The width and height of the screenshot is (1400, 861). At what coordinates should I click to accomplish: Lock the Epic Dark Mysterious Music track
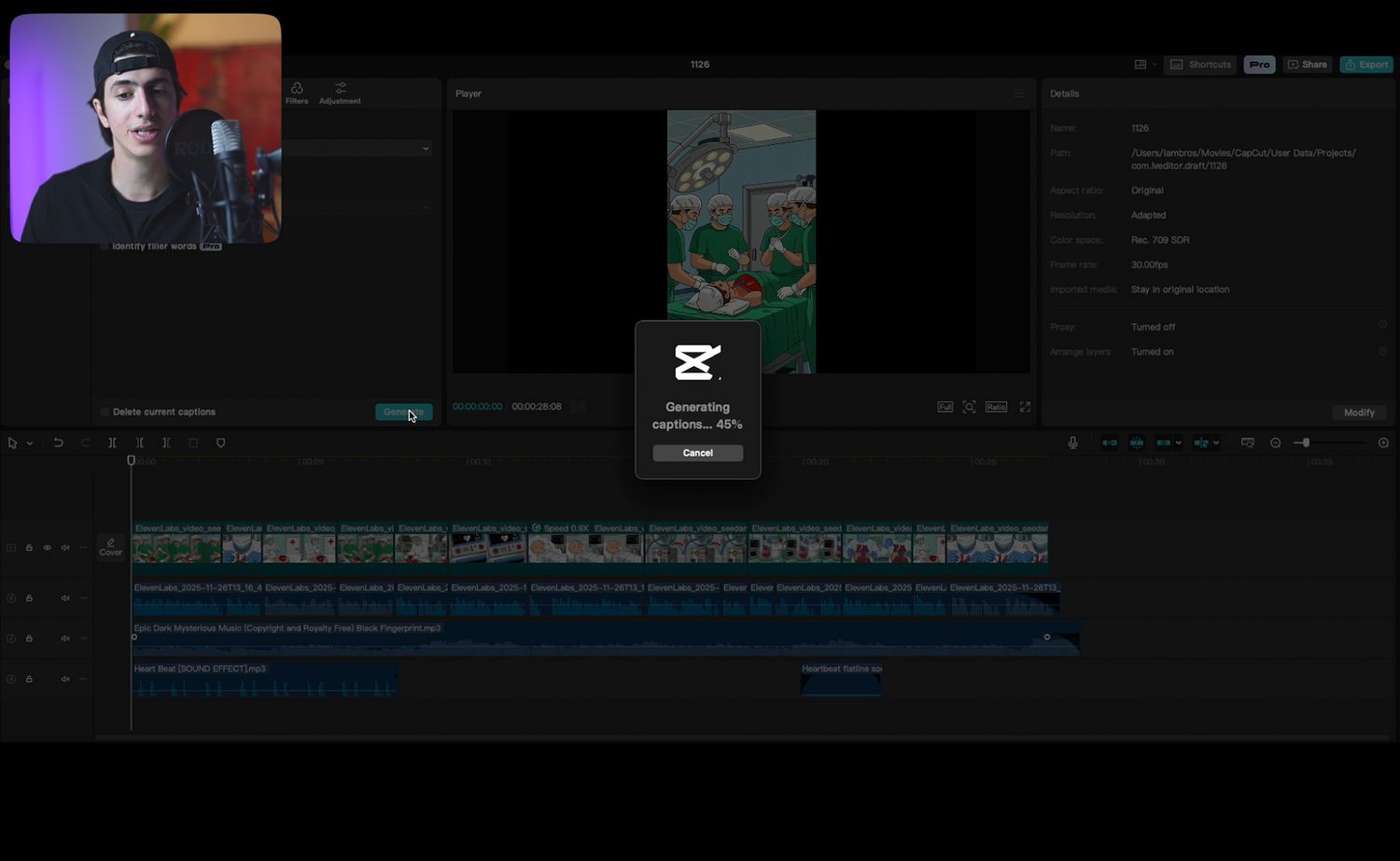(x=29, y=639)
